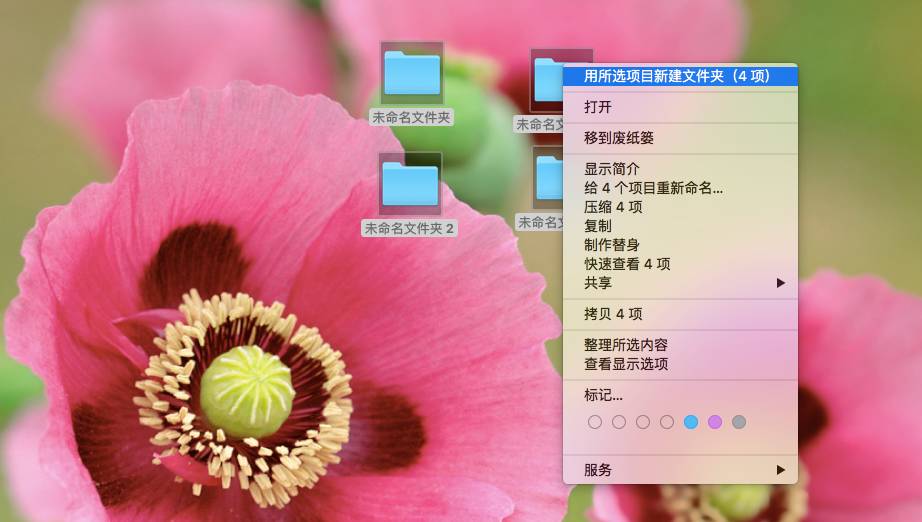922x522 pixels.
Task: Expand the 共享 submenu
Action: tap(680, 283)
